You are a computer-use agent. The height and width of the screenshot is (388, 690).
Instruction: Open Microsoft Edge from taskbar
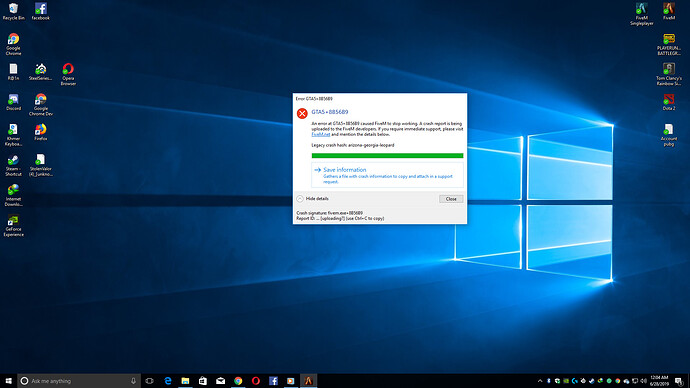168,381
